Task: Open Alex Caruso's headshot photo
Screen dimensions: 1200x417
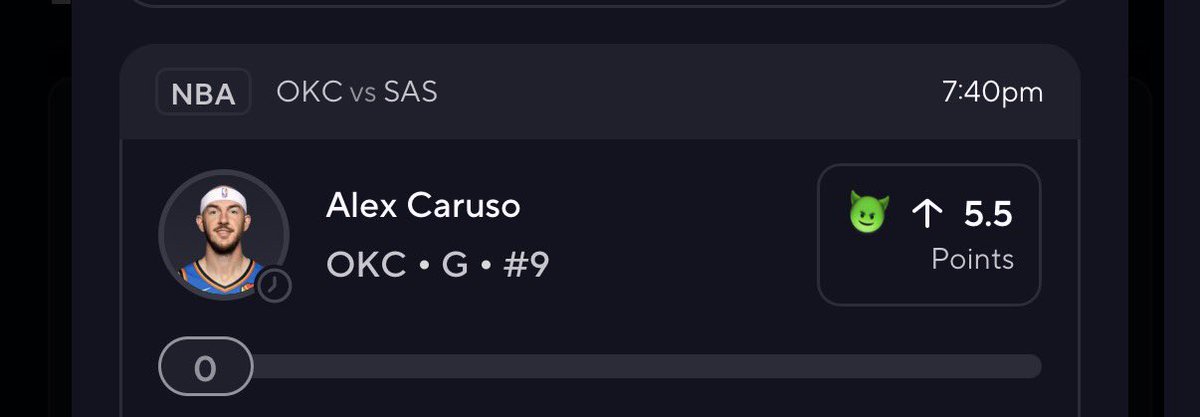Action: click(x=224, y=234)
